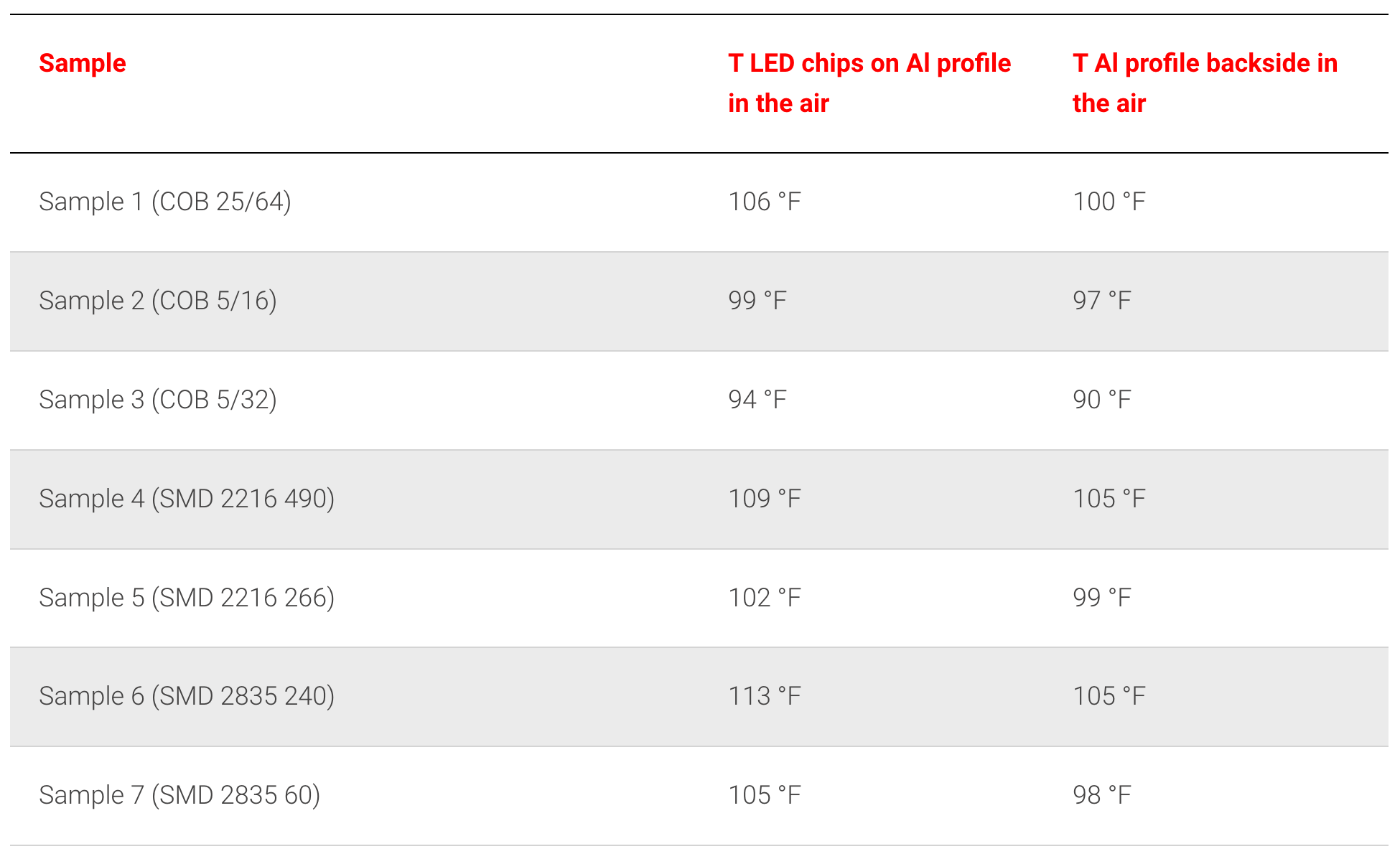Click the 94 °F LED chips value
Screen dimensions: 1400x864
click(x=757, y=400)
